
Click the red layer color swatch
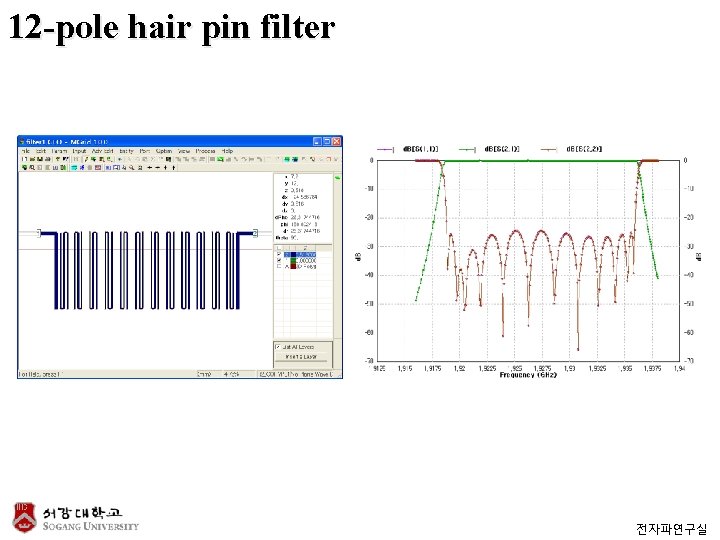(x=293, y=266)
